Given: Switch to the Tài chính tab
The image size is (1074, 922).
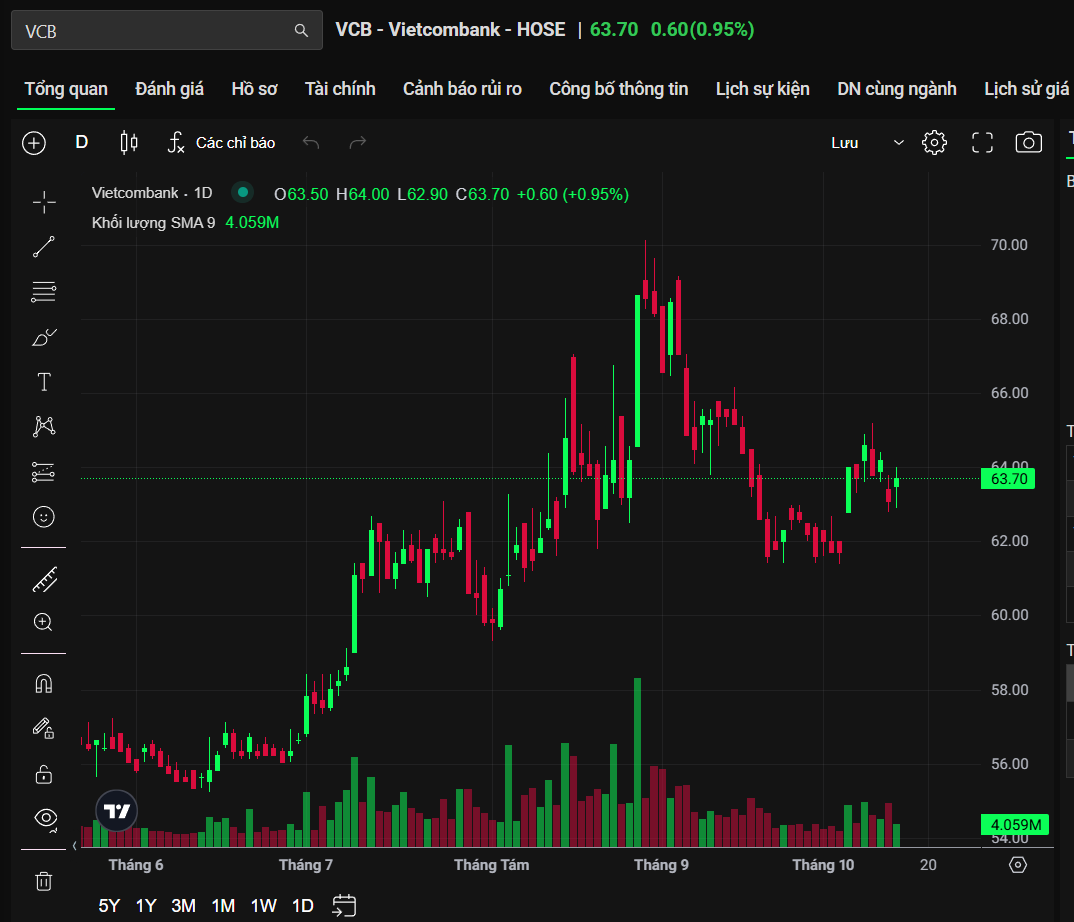Looking at the screenshot, I should [340, 89].
